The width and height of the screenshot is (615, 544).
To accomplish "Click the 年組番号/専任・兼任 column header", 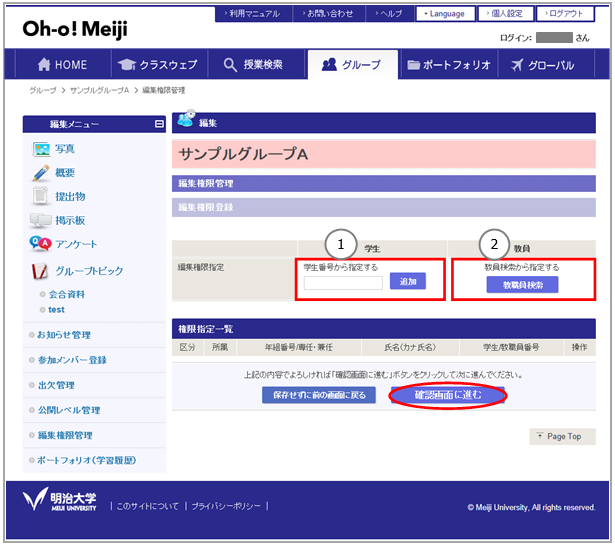I will click(x=298, y=348).
